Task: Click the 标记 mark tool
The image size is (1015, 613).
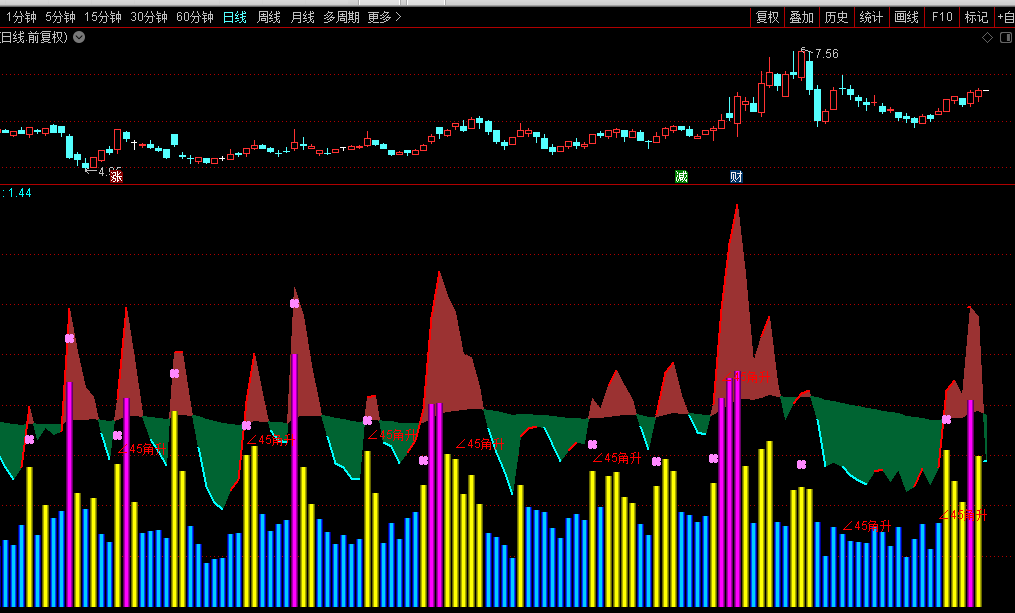Action: [975, 17]
